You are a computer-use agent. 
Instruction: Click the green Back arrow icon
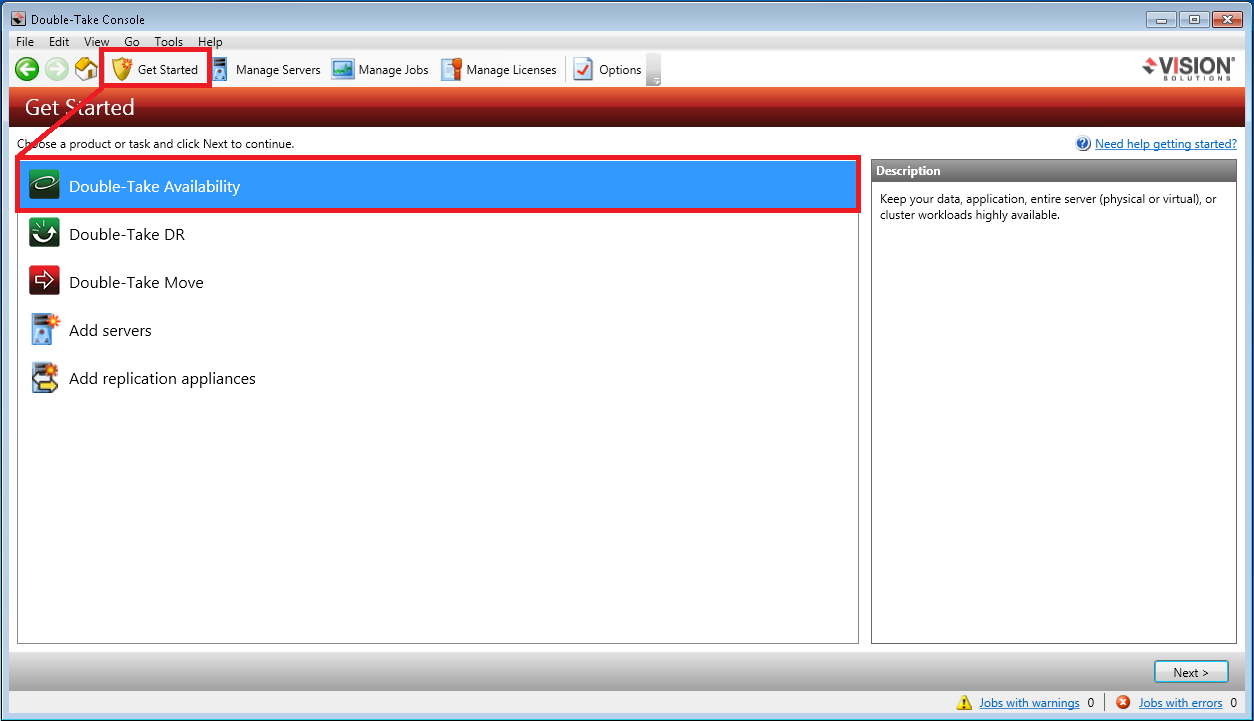pos(27,69)
